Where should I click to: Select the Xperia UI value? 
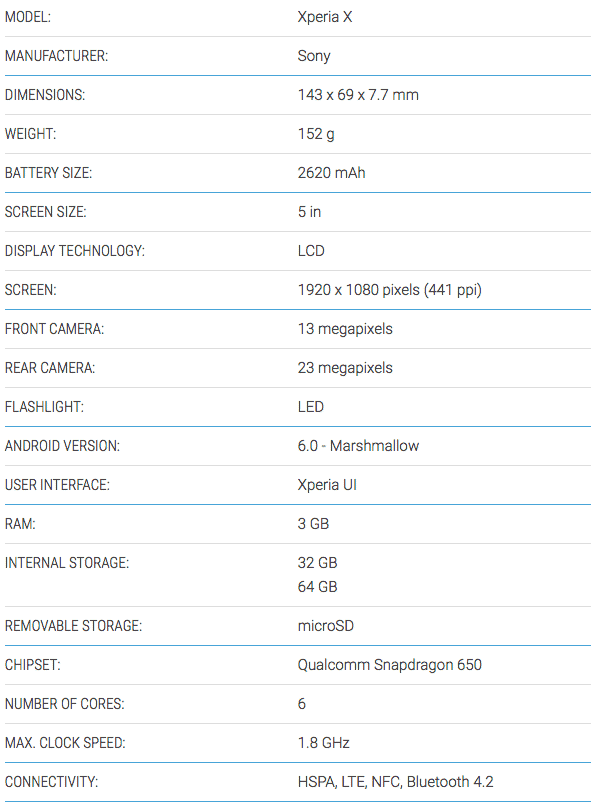(327, 485)
